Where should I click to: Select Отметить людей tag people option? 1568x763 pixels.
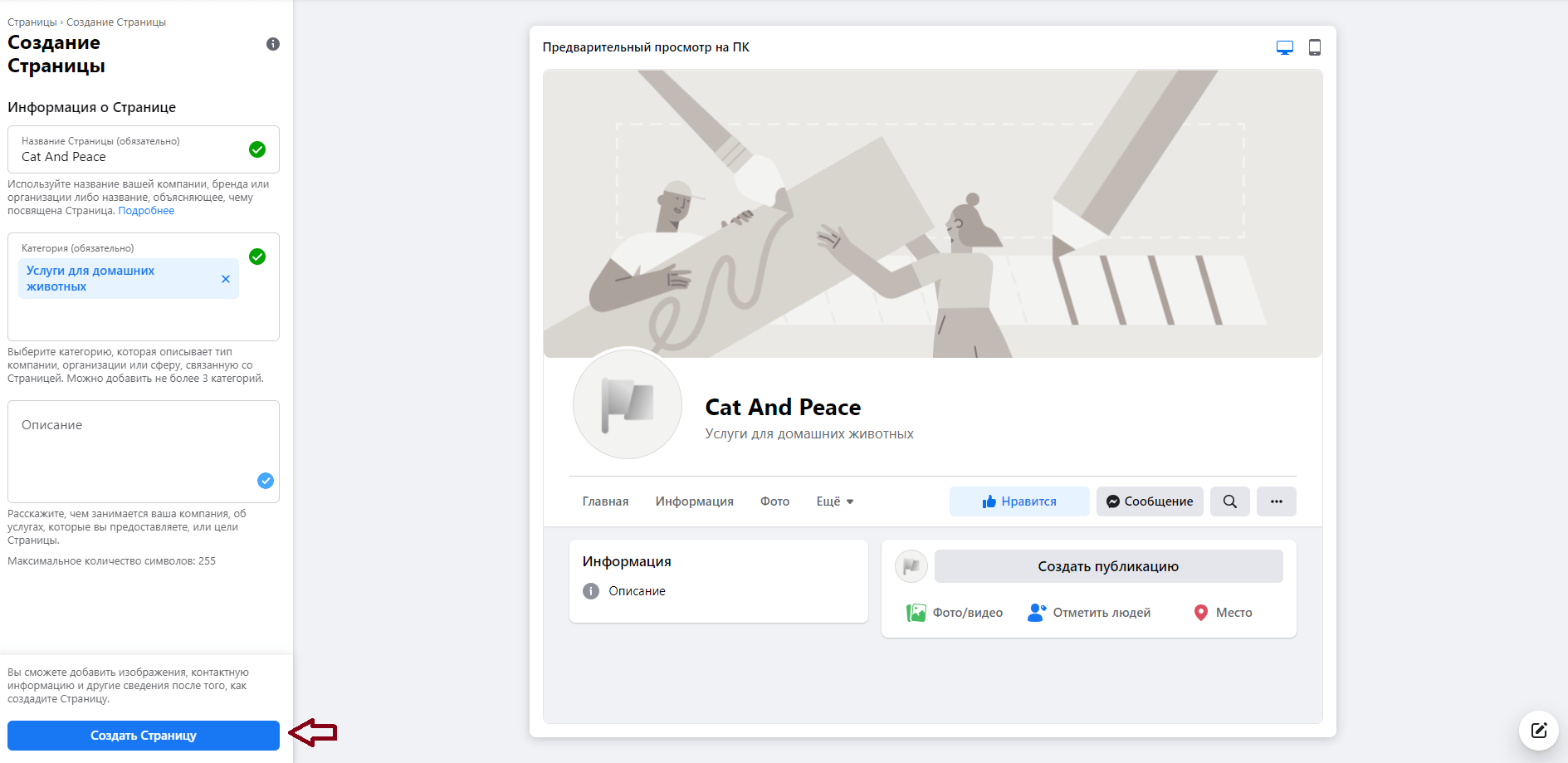click(x=1089, y=613)
